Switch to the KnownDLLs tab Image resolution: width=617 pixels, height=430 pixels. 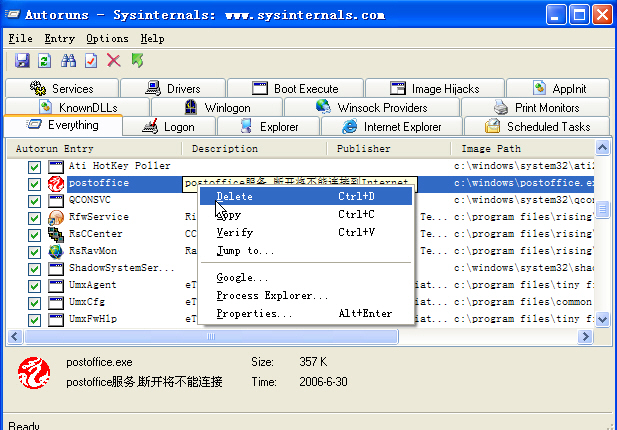point(78,107)
